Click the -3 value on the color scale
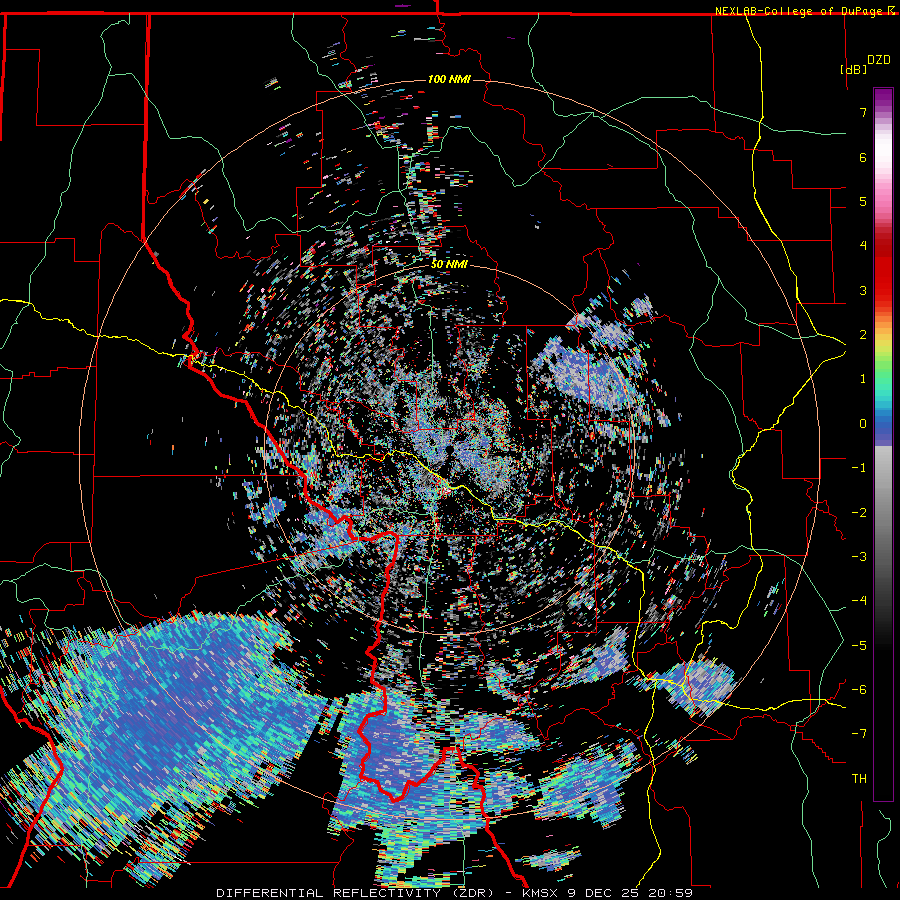 point(859,557)
